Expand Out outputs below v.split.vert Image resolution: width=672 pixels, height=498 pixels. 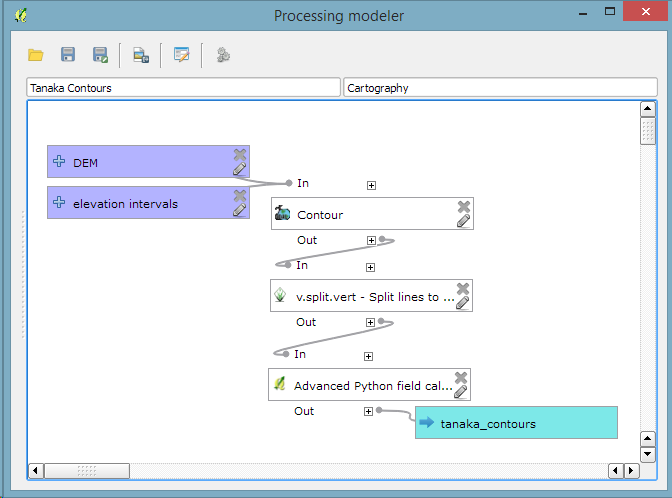click(x=371, y=322)
